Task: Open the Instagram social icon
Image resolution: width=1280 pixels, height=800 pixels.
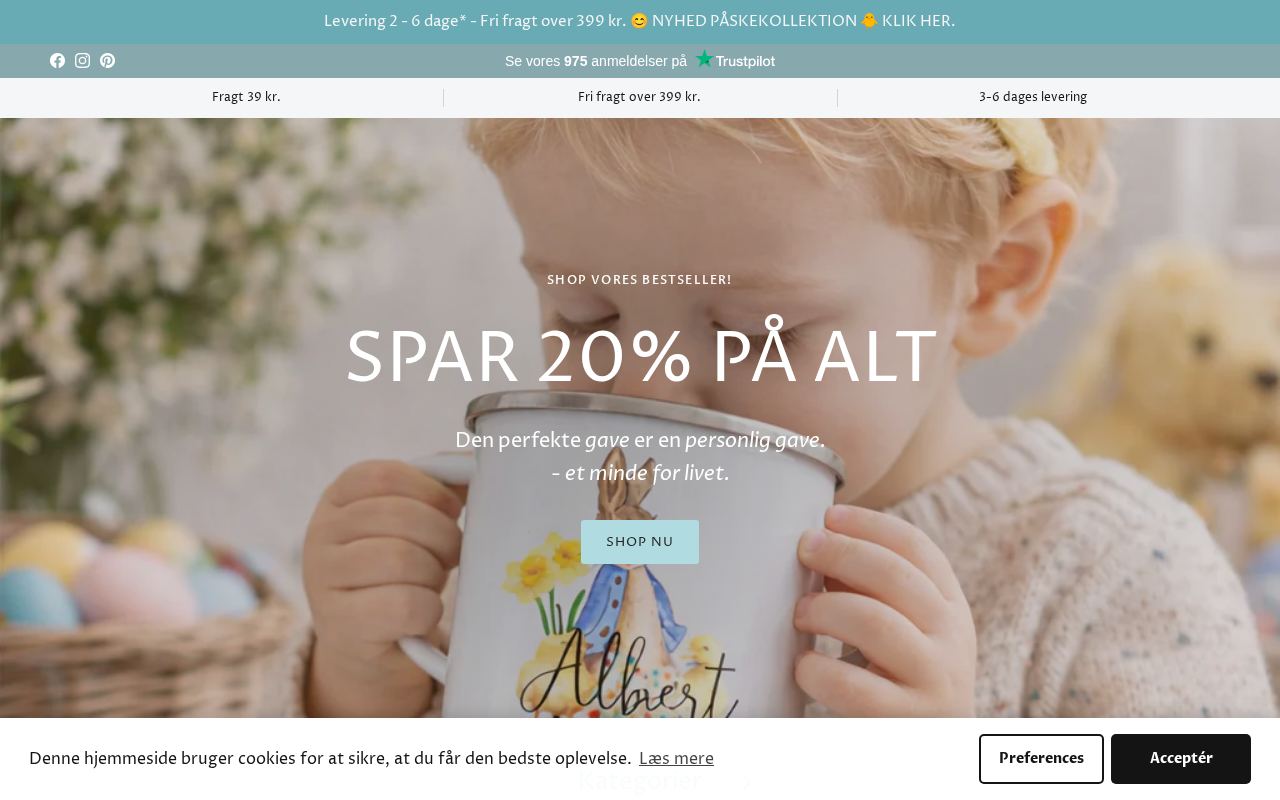Action: (x=82, y=61)
